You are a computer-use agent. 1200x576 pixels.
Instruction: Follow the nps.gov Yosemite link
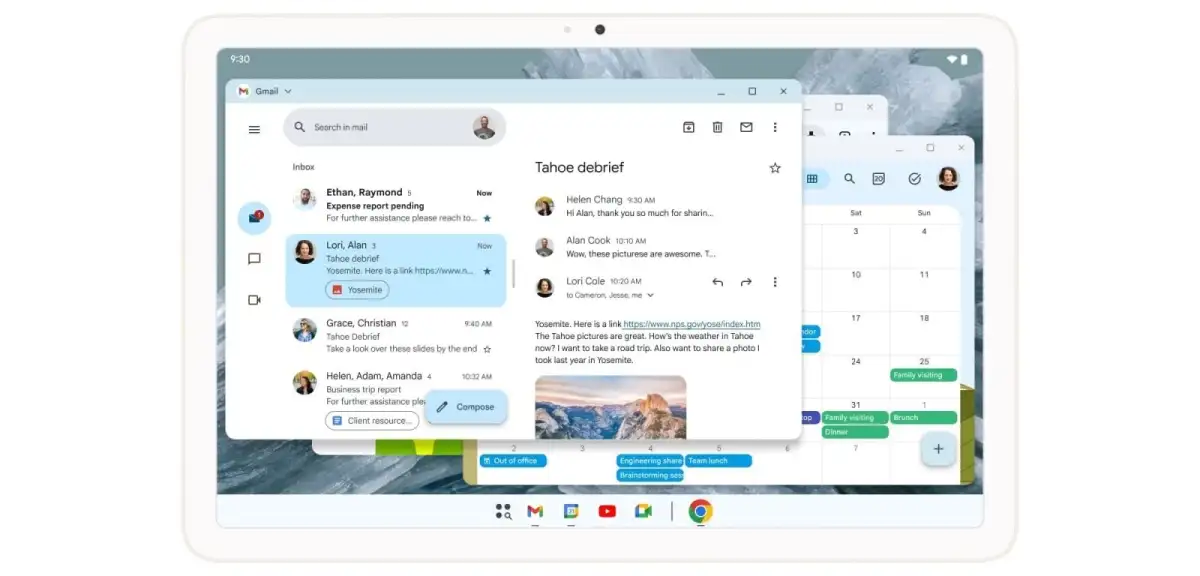pyautogui.click(x=692, y=324)
